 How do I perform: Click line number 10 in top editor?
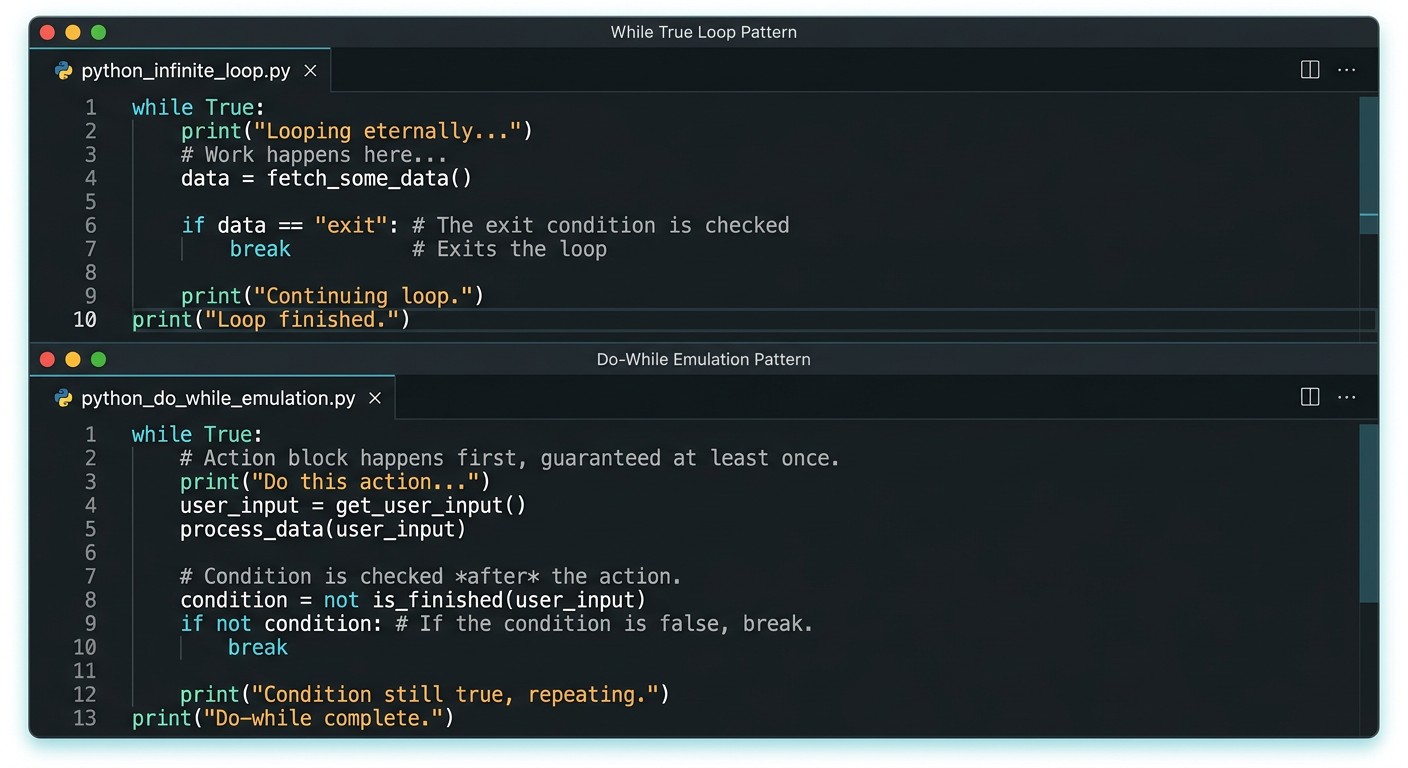coord(85,320)
